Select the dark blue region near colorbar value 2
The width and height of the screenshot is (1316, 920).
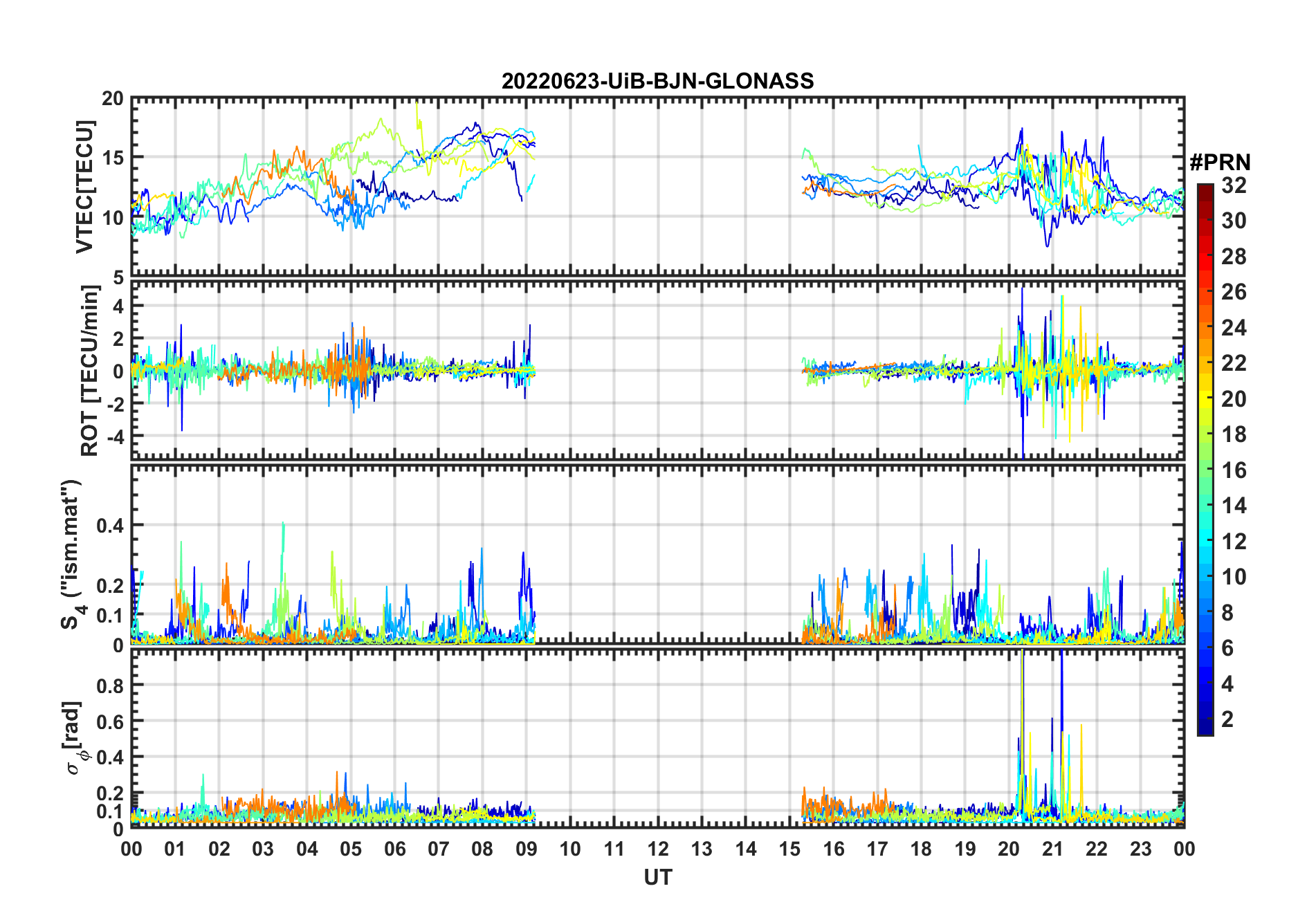[1205, 719]
